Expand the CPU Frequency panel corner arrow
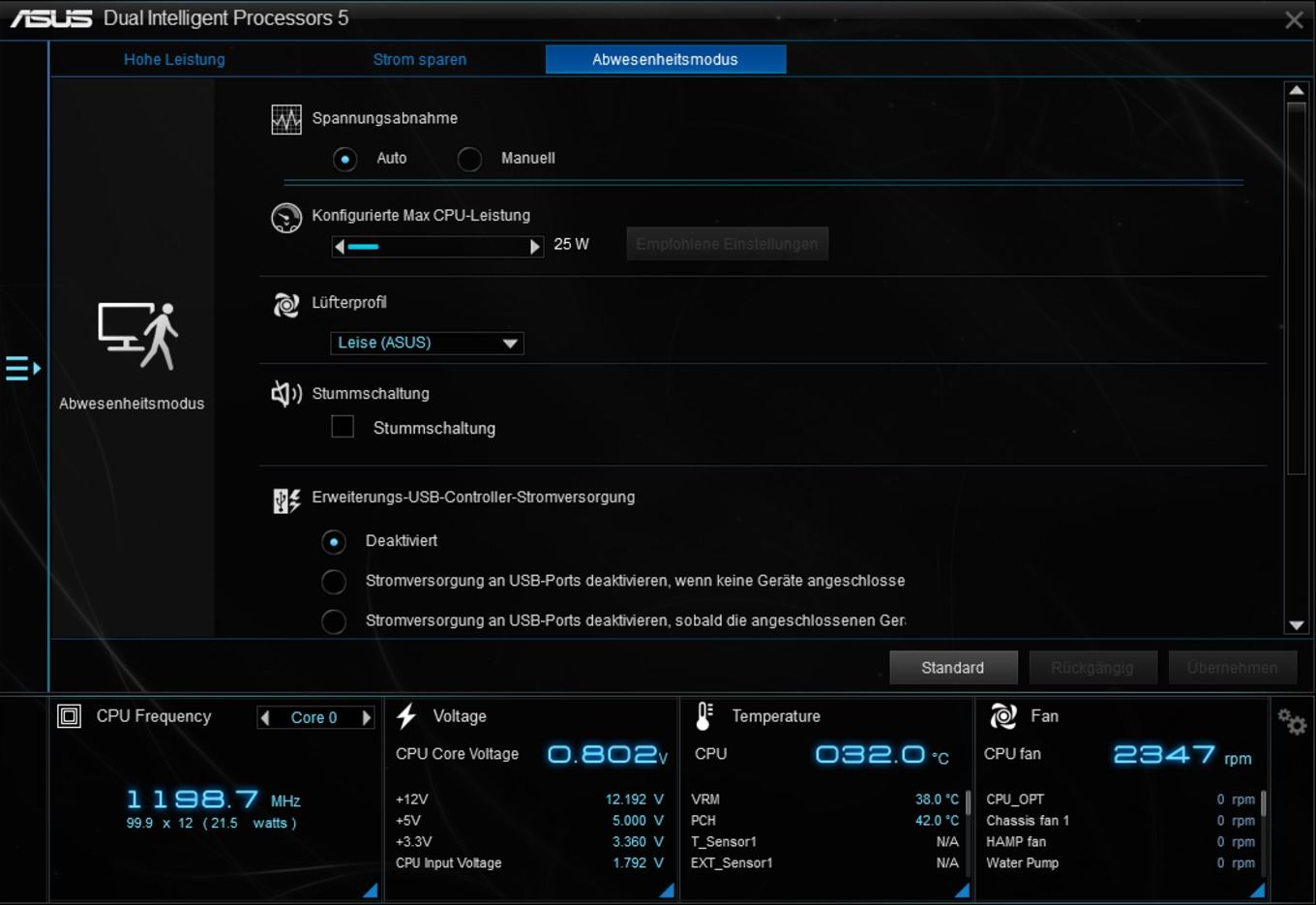Screen dimensions: 1316x905 (x=370, y=890)
